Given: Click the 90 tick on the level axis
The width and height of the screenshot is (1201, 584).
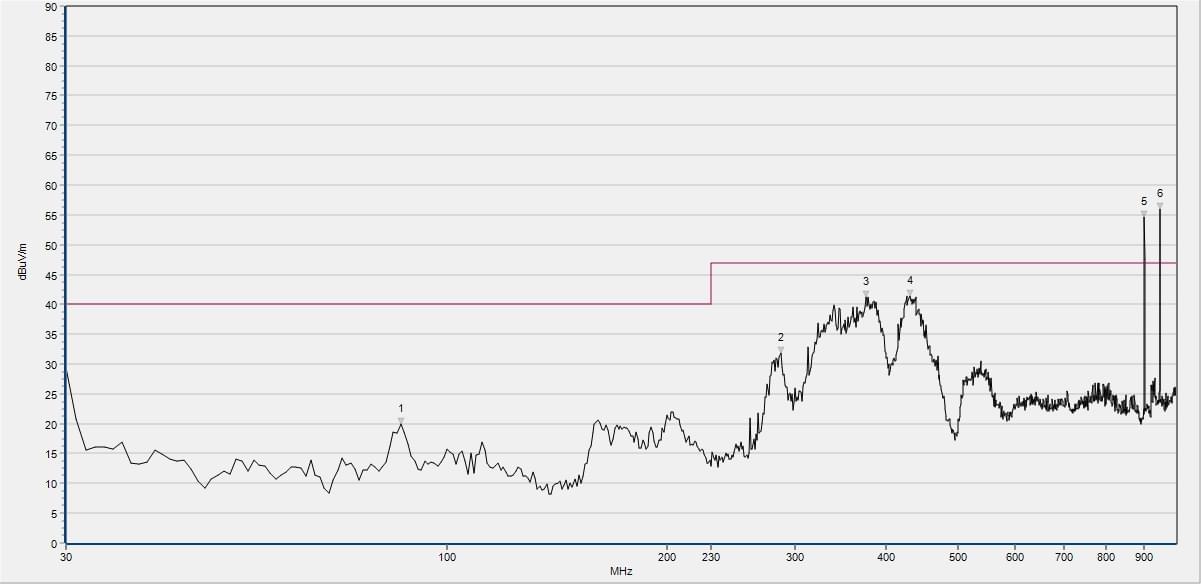Looking at the screenshot, I should point(50,7).
